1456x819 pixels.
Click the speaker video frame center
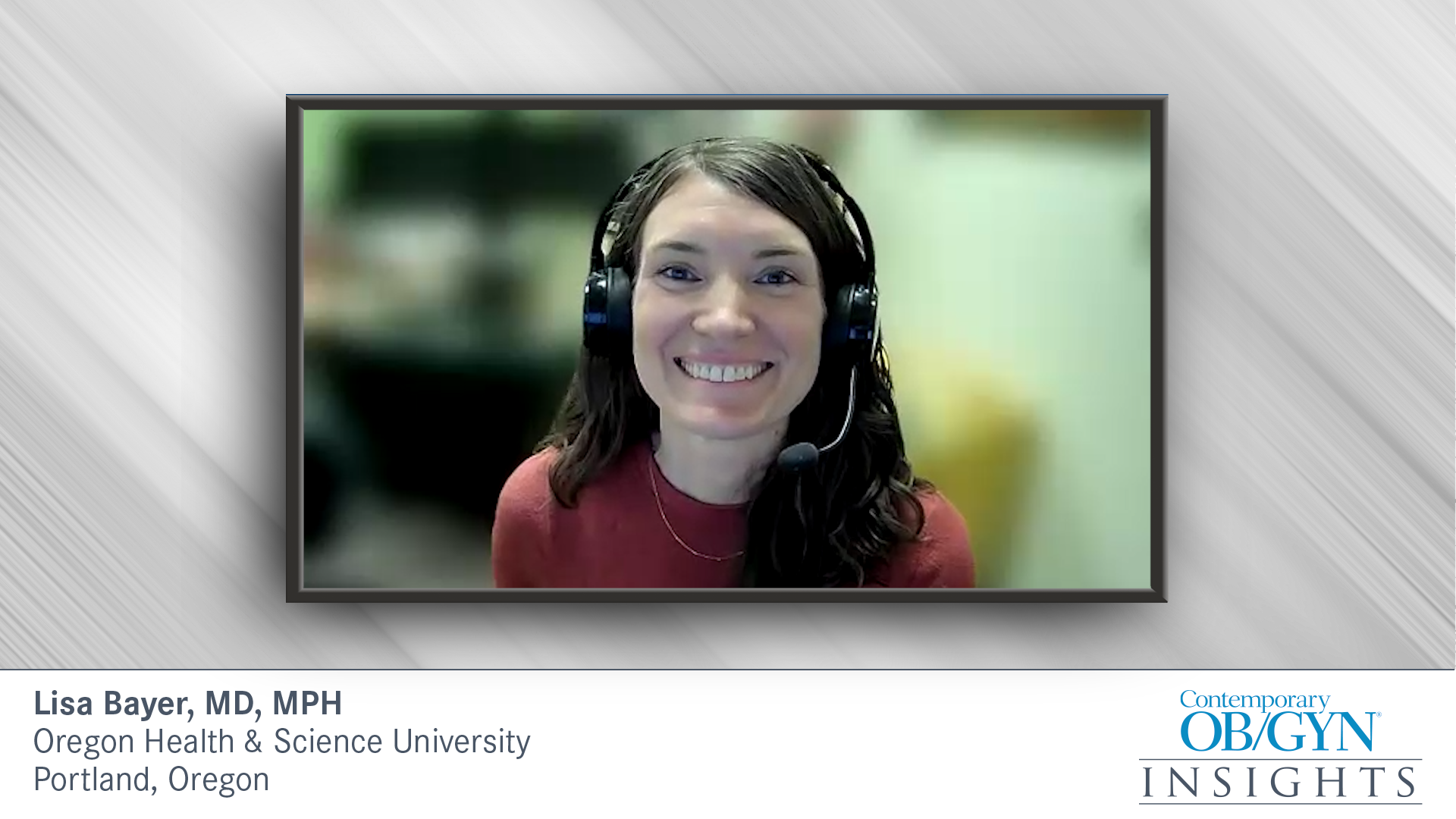pyautogui.click(x=726, y=349)
